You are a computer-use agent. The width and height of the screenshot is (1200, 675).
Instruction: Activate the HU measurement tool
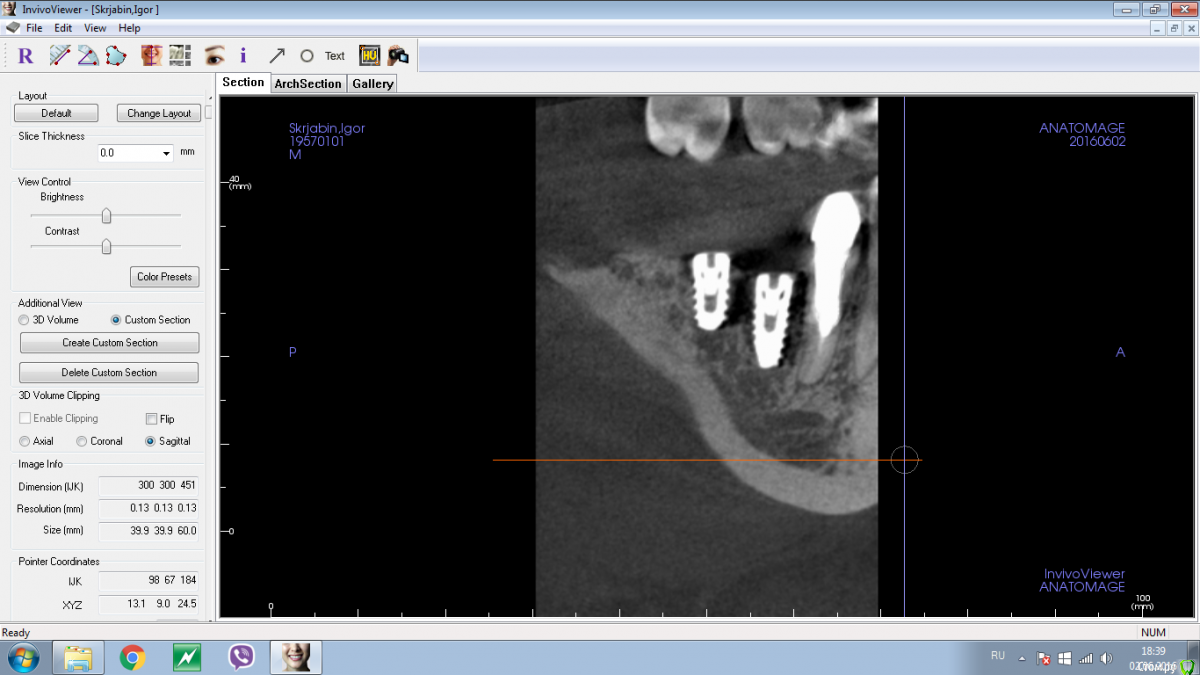369,56
